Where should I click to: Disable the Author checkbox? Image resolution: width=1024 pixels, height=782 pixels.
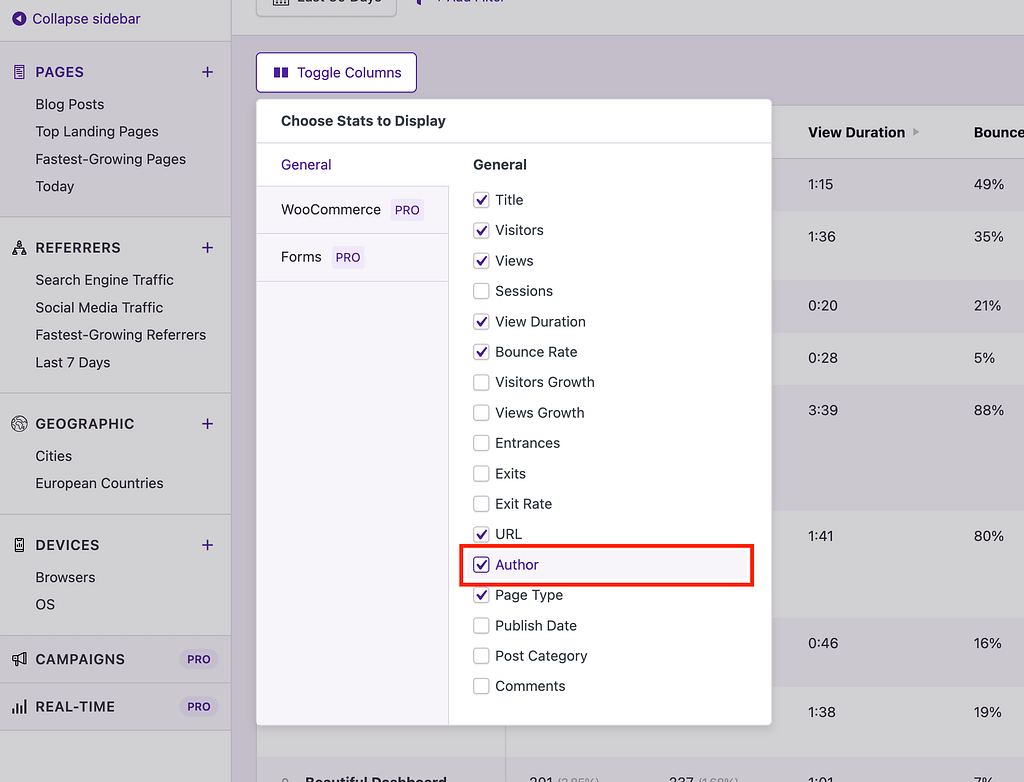coord(481,564)
